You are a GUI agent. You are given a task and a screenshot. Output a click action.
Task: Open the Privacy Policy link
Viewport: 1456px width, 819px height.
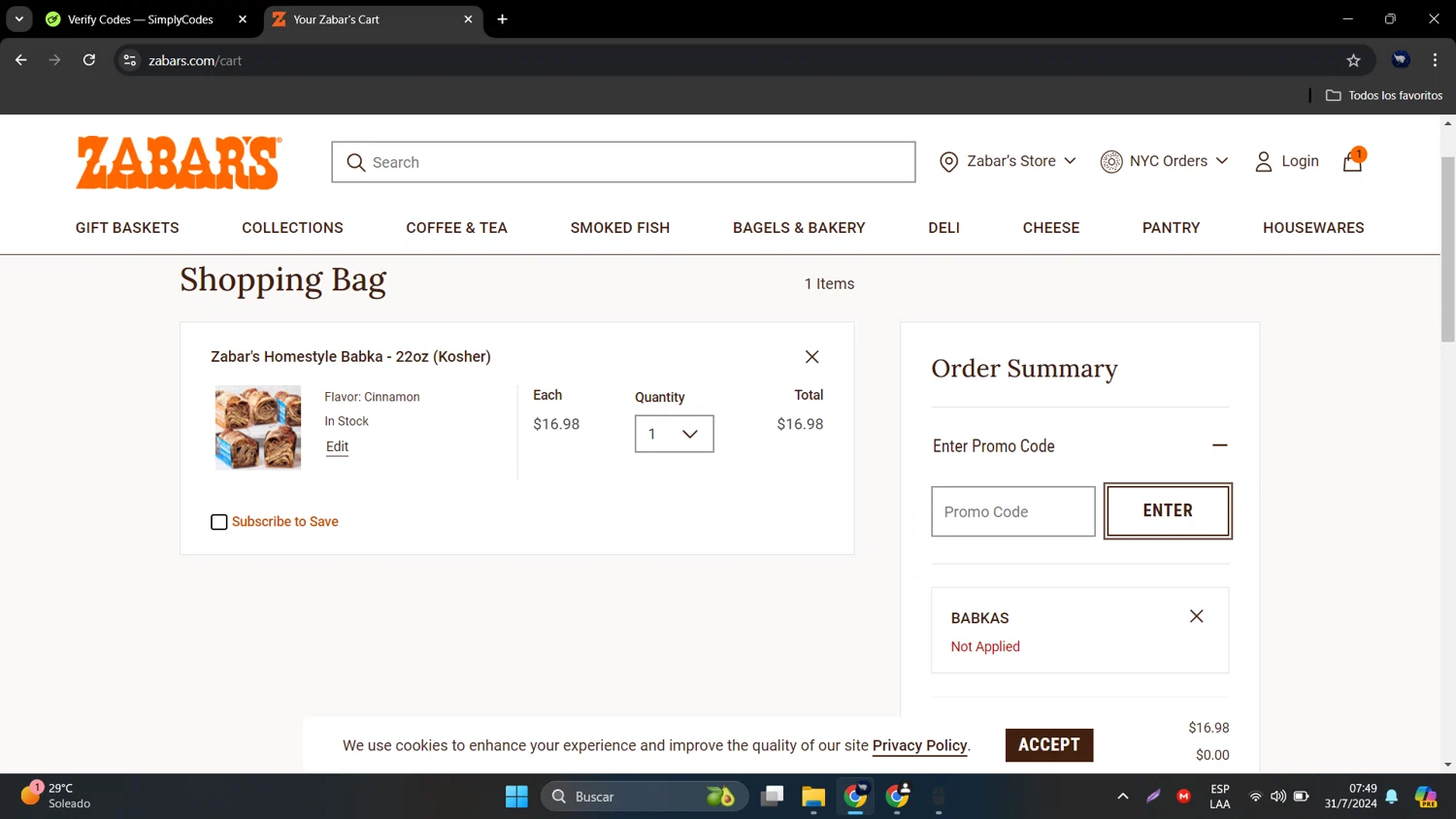click(x=919, y=745)
